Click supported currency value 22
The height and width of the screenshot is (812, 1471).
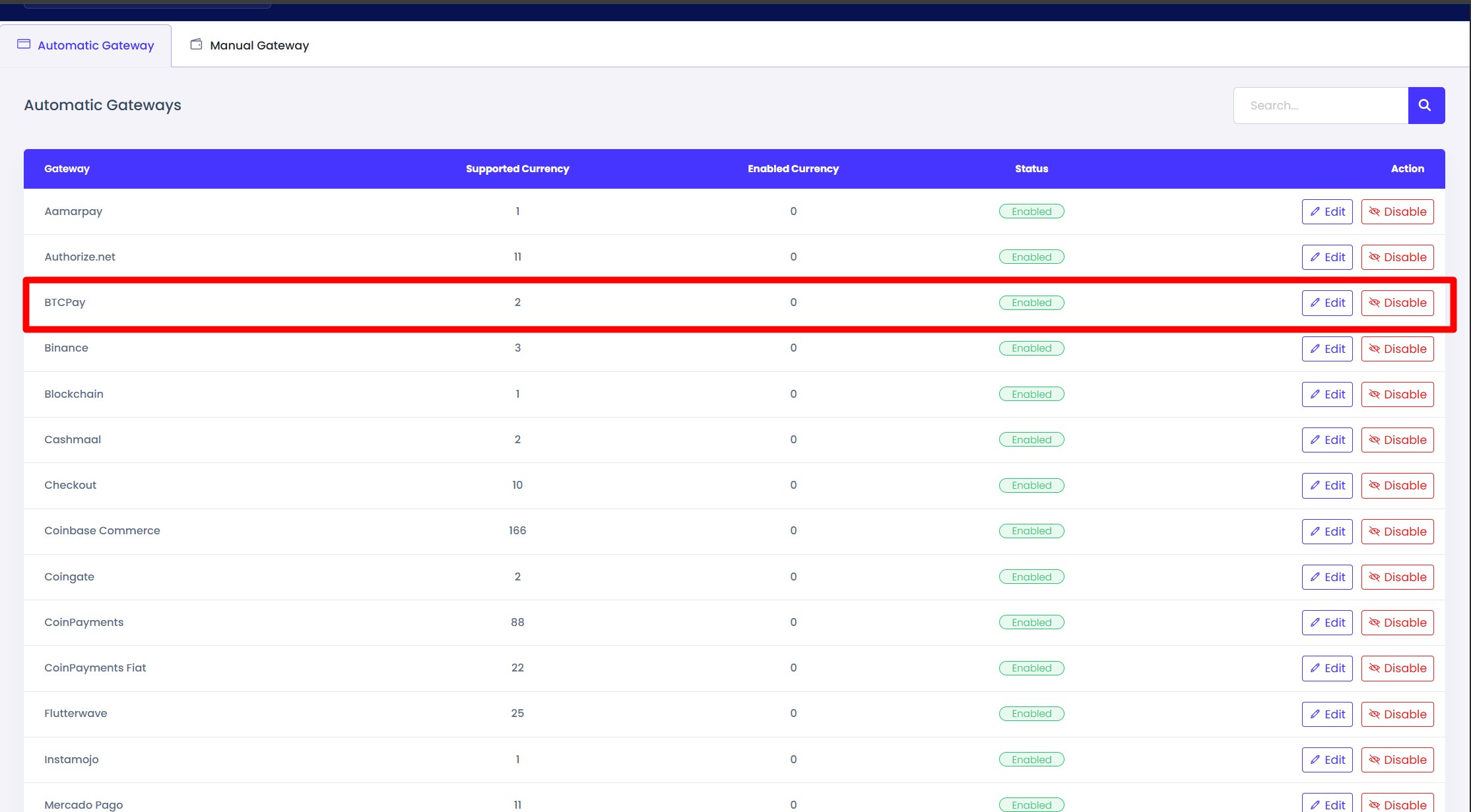pos(517,668)
